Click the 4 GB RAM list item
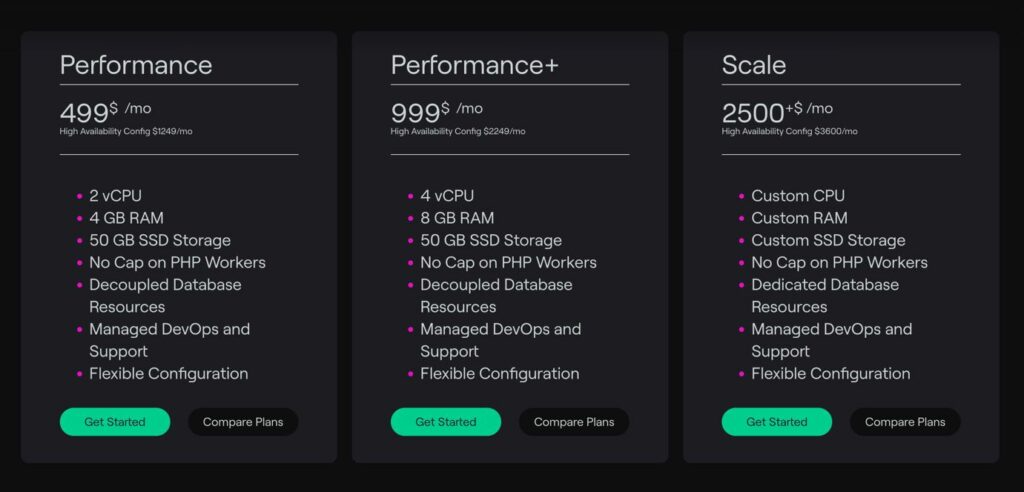1024x492 pixels. point(125,218)
